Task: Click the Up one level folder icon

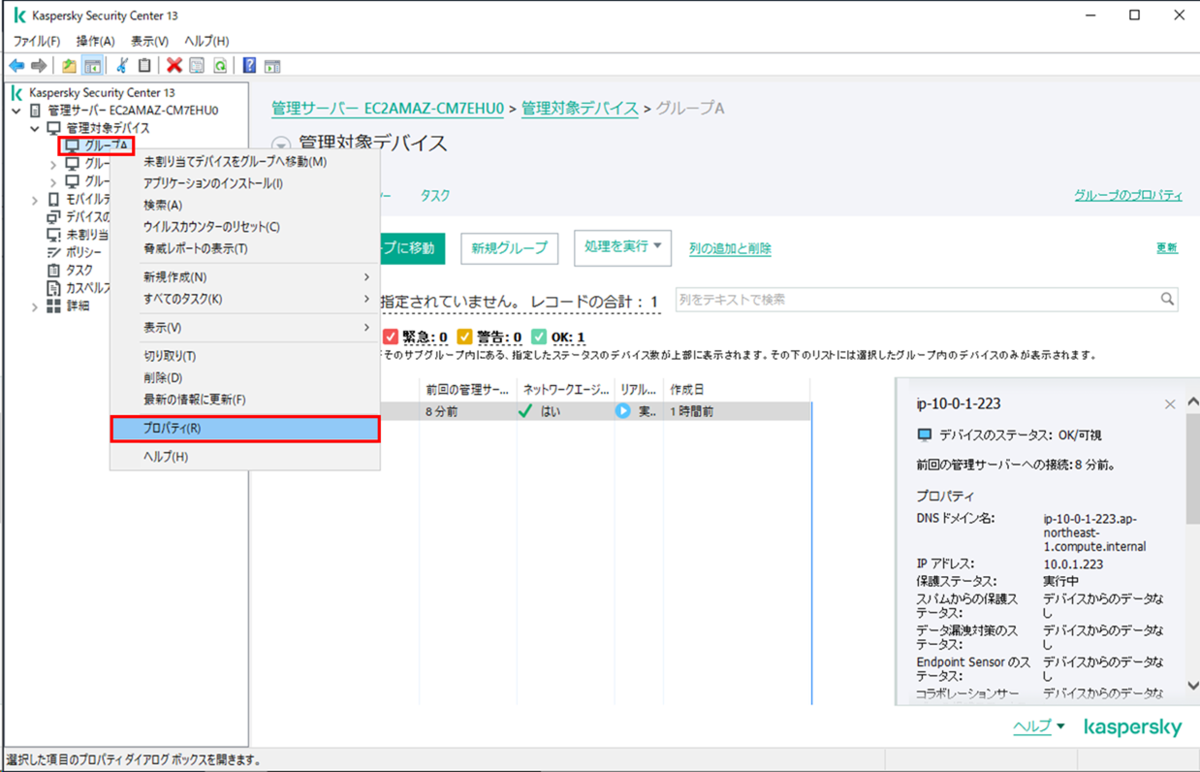Action: [x=69, y=65]
